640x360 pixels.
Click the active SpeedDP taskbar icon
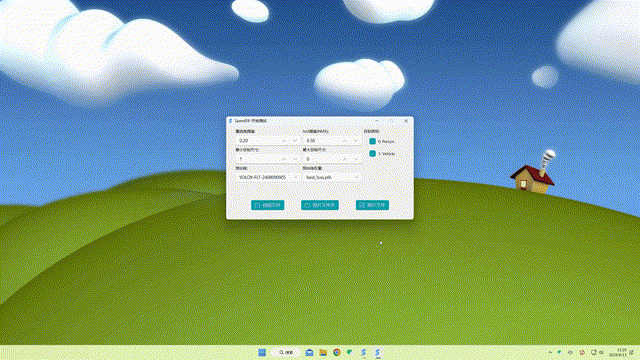378,352
